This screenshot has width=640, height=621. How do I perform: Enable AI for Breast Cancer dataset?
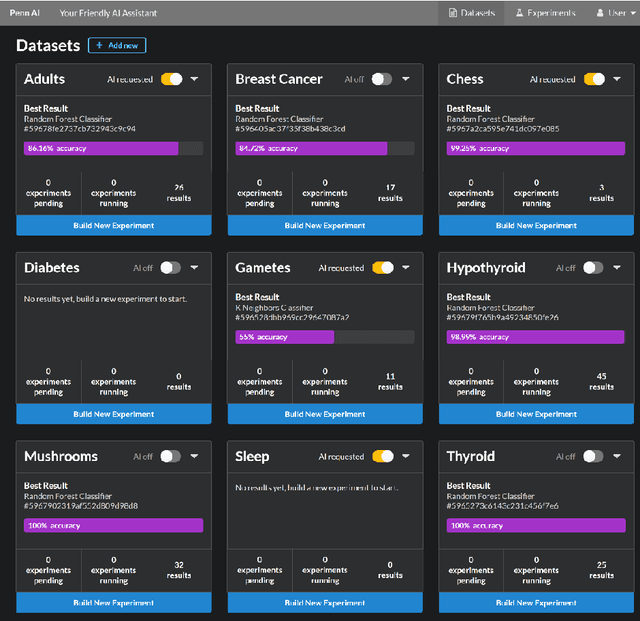tap(382, 79)
